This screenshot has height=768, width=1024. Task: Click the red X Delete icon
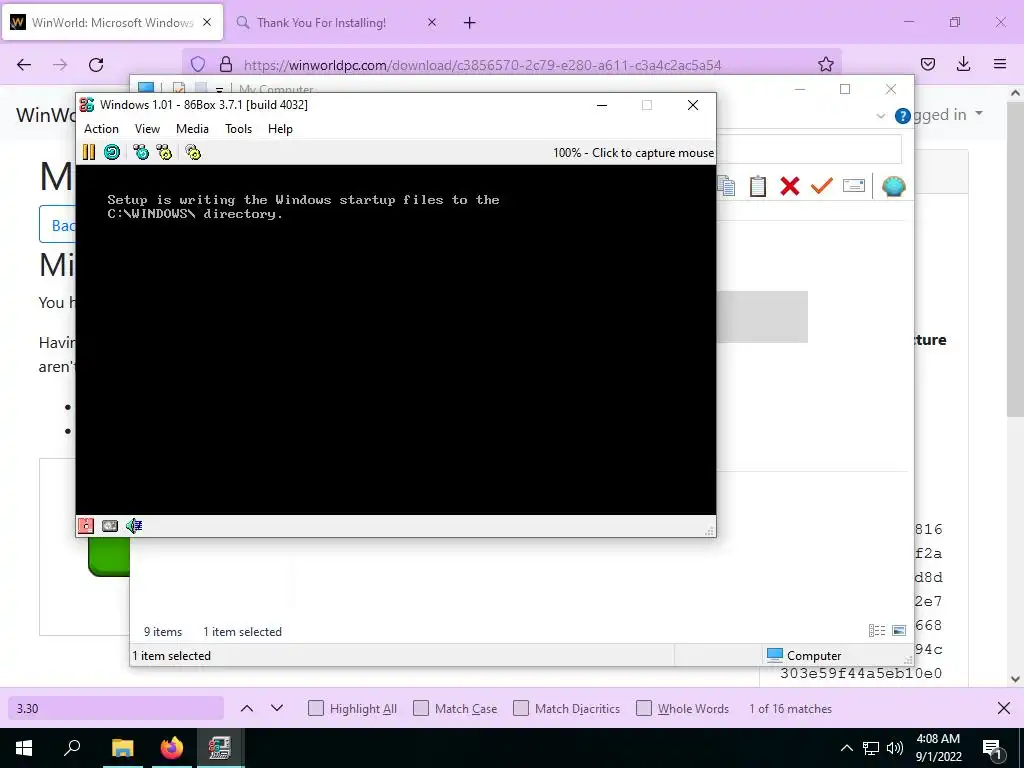(x=790, y=186)
